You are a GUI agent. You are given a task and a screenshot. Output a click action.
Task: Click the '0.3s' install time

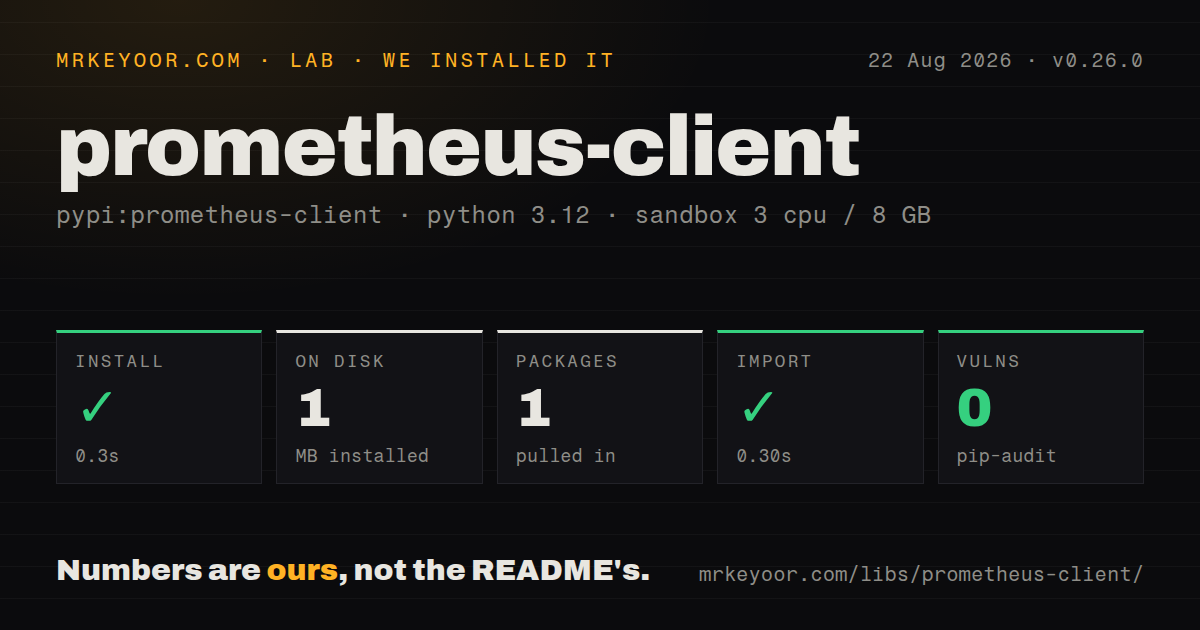point(97,456)
